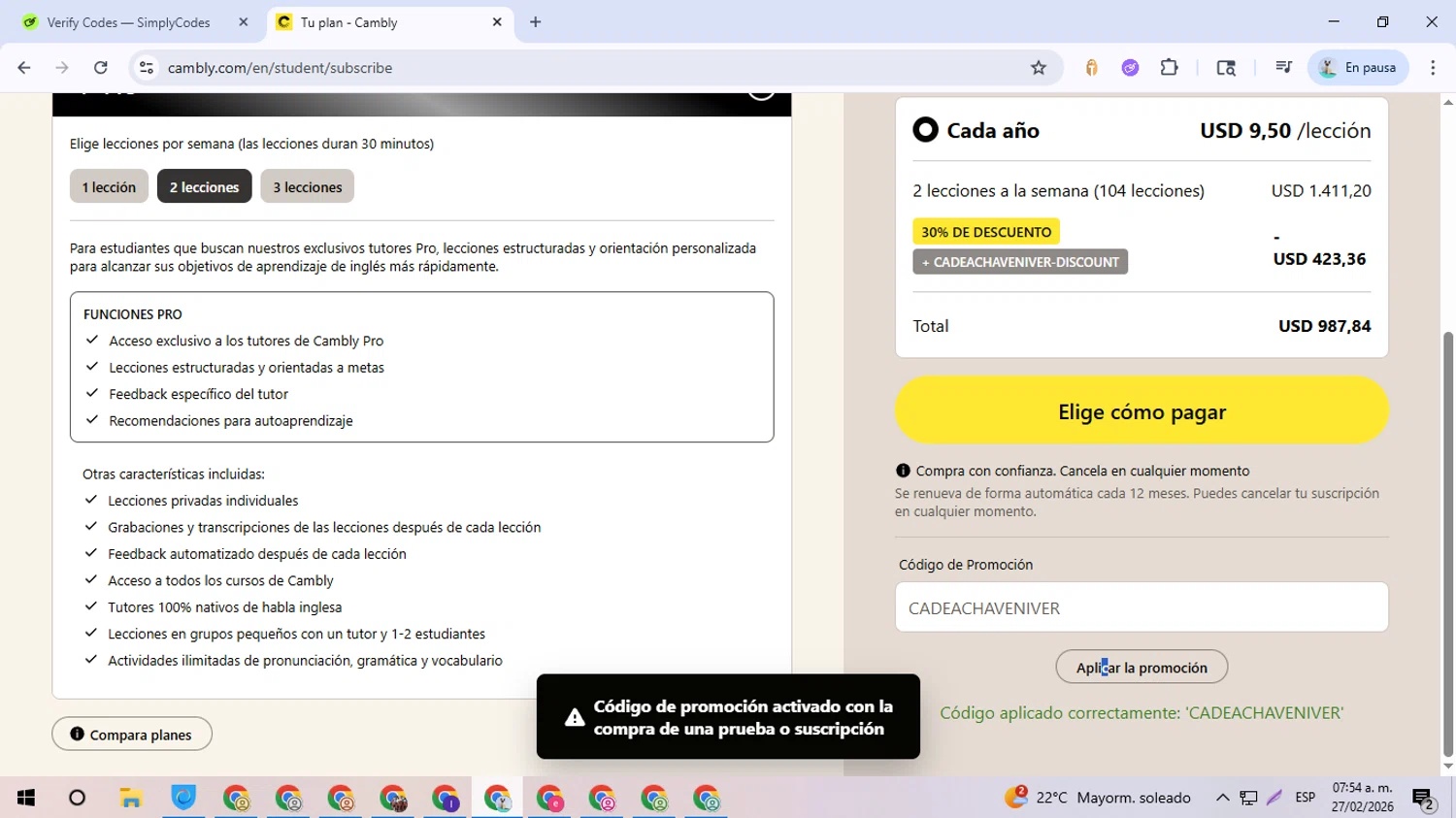The height and width of the screenshot is (818, 1456).
Task: Open the 'Compara planes' button
Action: point(132,735)
